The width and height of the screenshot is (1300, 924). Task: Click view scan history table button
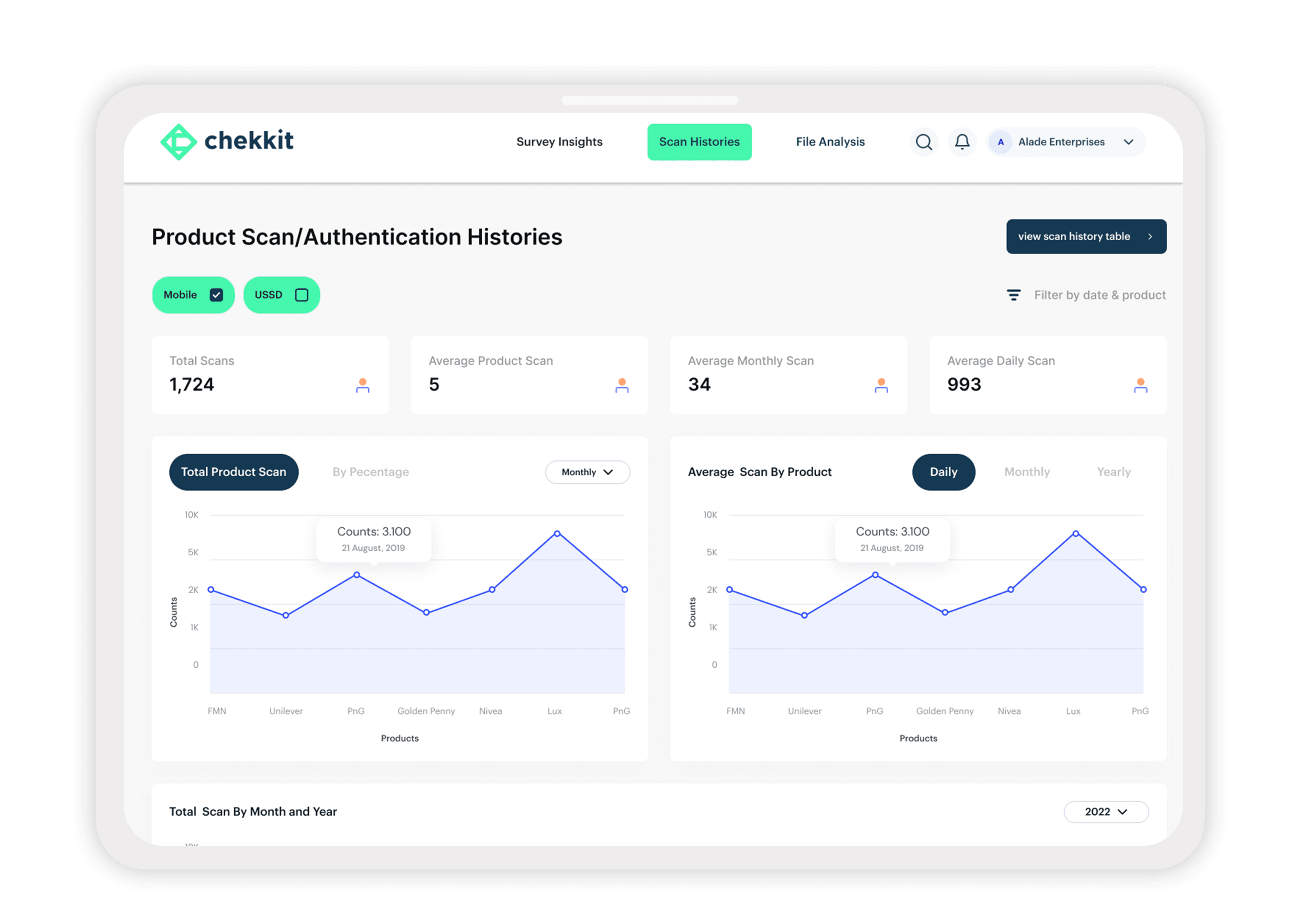click(1086, 236)
